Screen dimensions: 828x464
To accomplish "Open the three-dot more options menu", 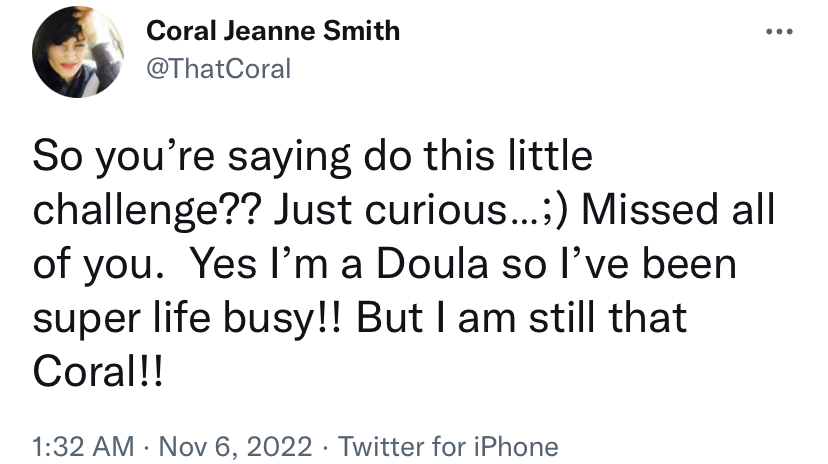I will click(x=779, y=32).
